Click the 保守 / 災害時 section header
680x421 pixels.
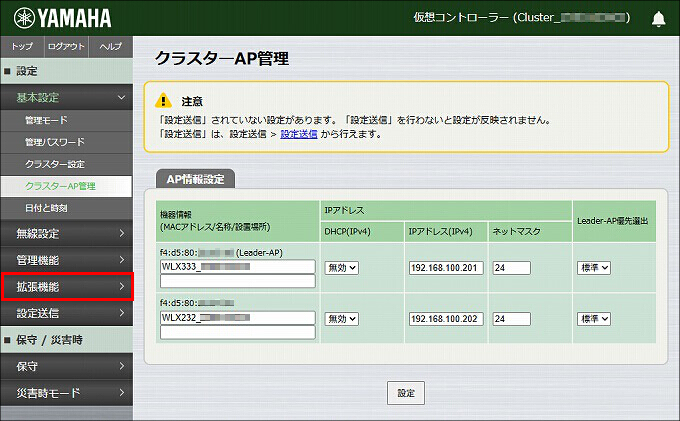point(67,340)
